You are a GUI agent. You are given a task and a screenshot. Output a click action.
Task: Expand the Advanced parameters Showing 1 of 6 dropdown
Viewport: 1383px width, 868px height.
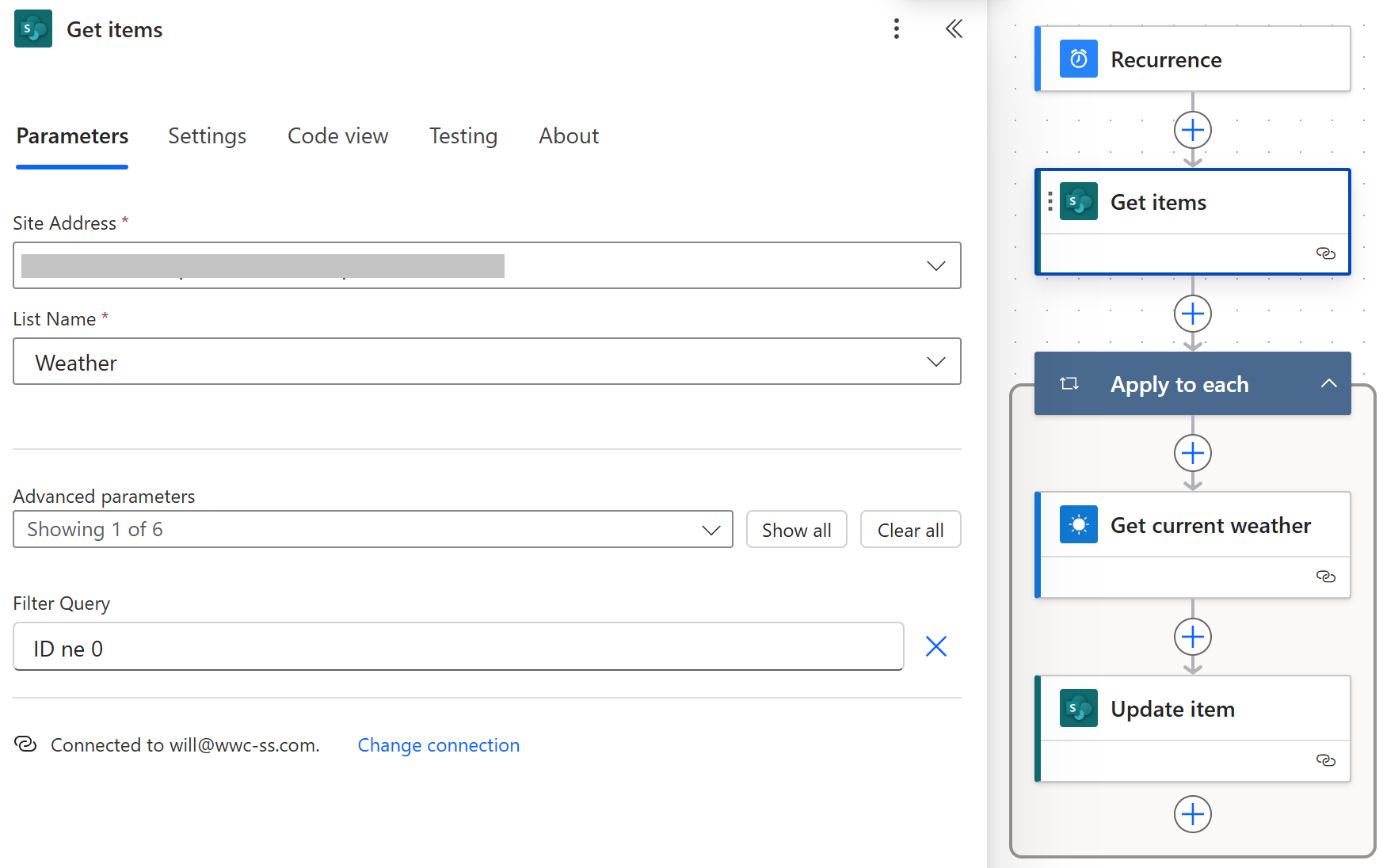pyautogui.click(x=373, y=529)
